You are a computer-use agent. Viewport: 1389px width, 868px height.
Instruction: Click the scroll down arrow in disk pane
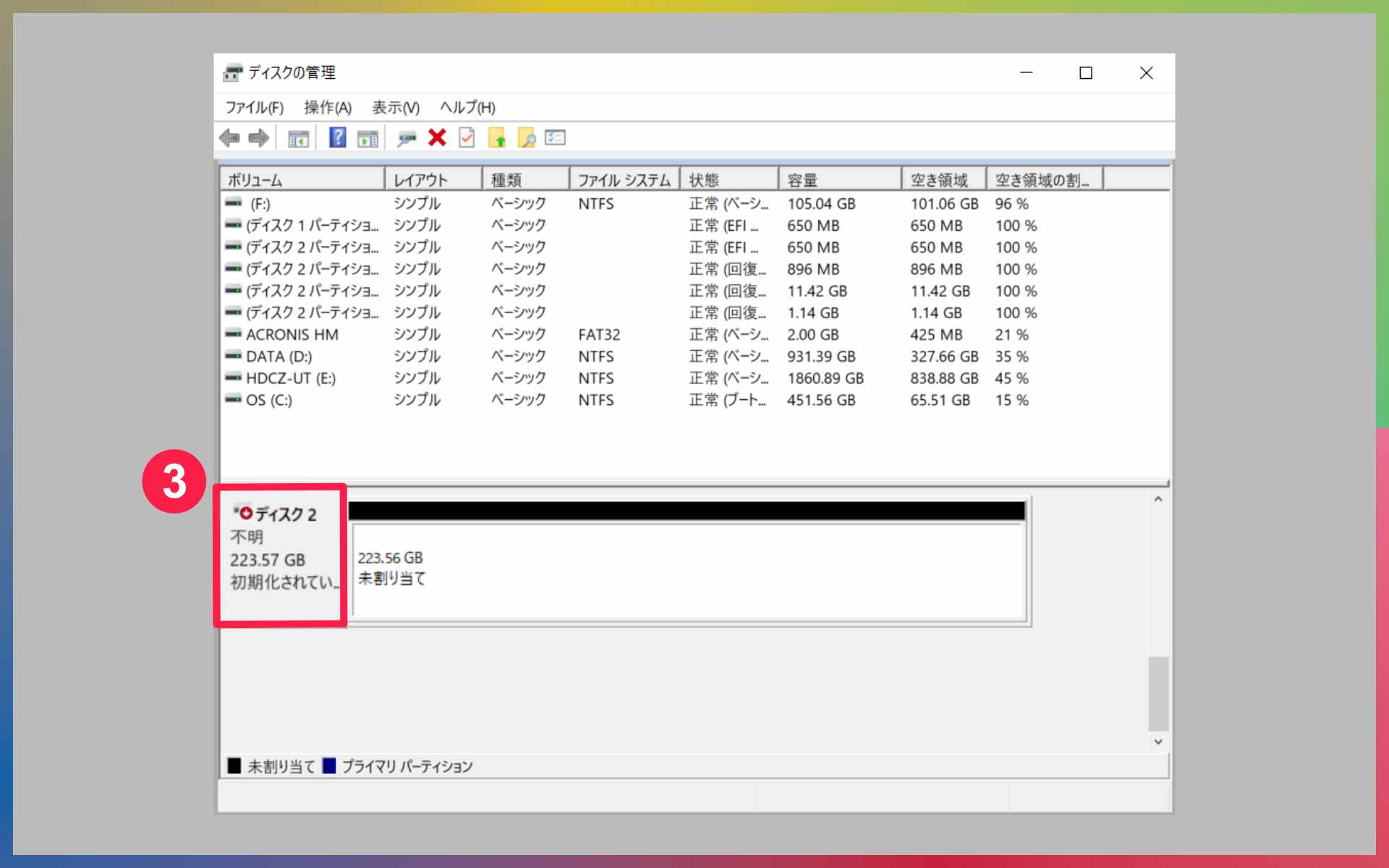click(x=1158, y=741)
